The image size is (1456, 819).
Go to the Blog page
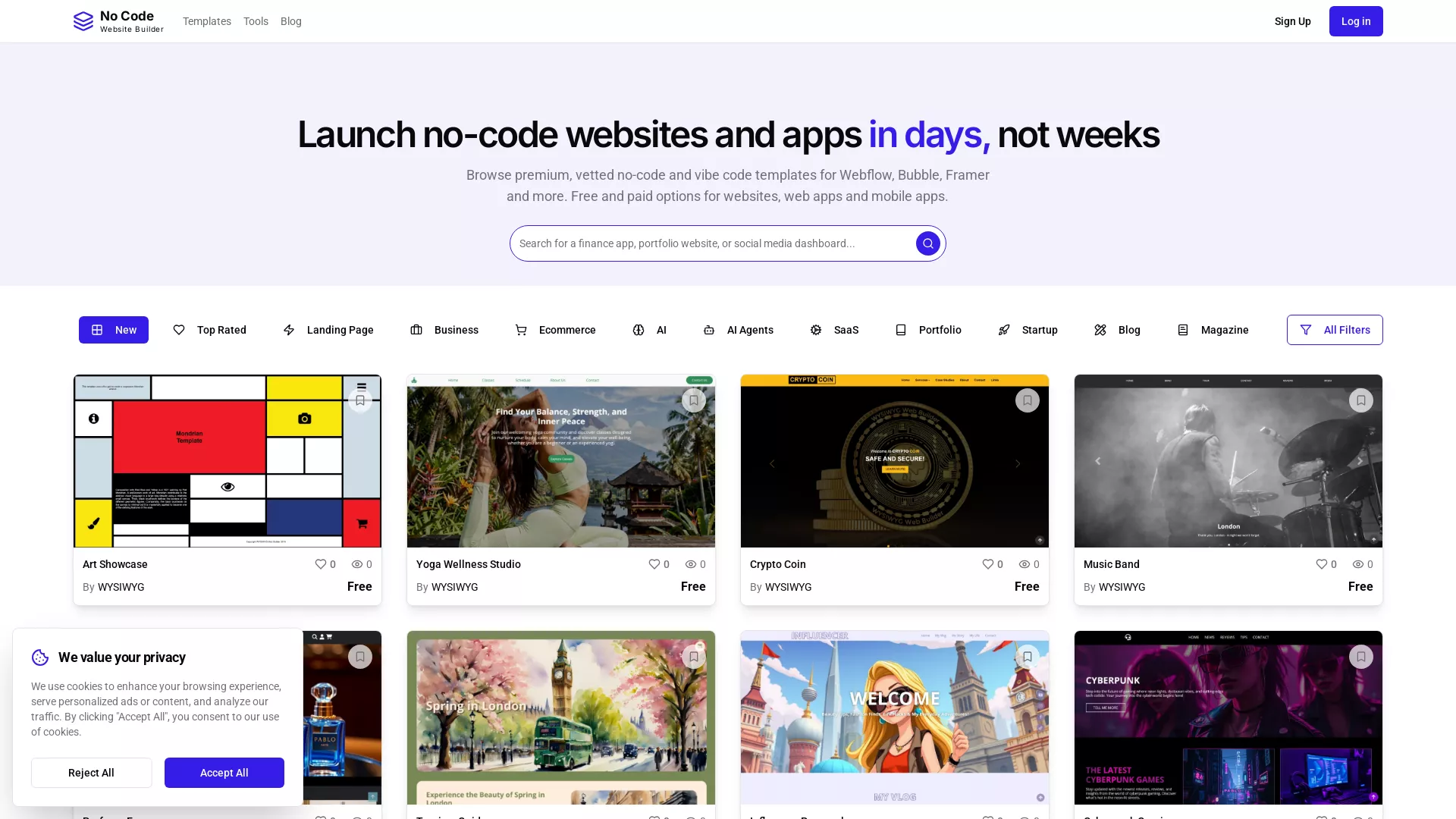click(x=290, y=21)
